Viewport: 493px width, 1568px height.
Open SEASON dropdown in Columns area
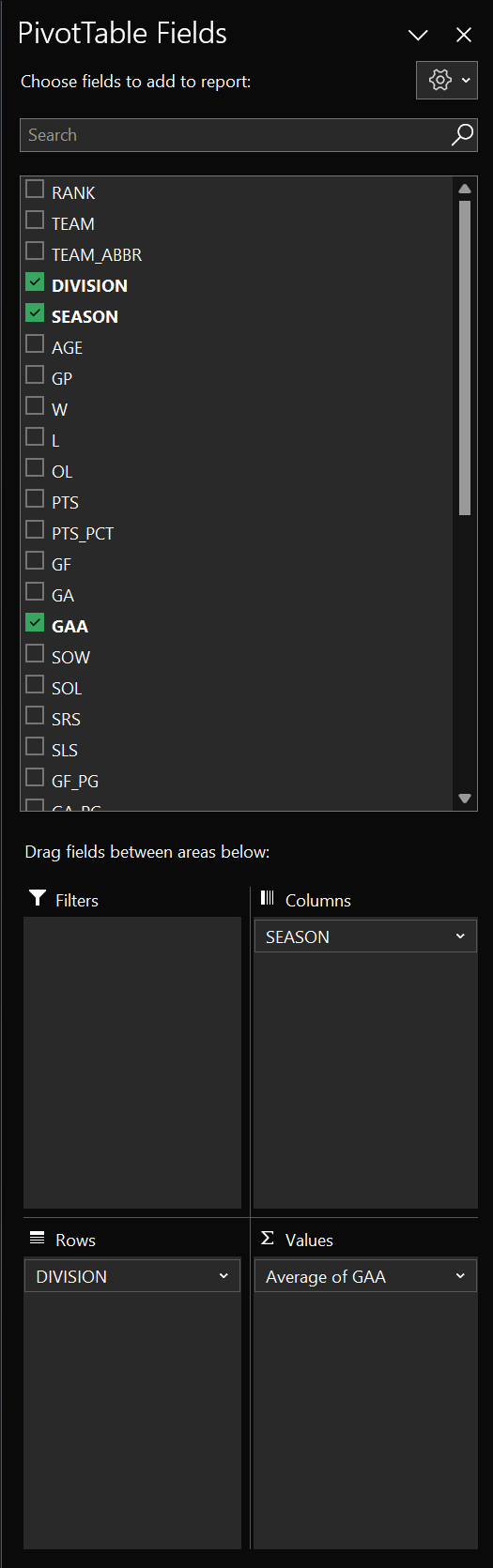pyautogui.click(x=460, y=936)
